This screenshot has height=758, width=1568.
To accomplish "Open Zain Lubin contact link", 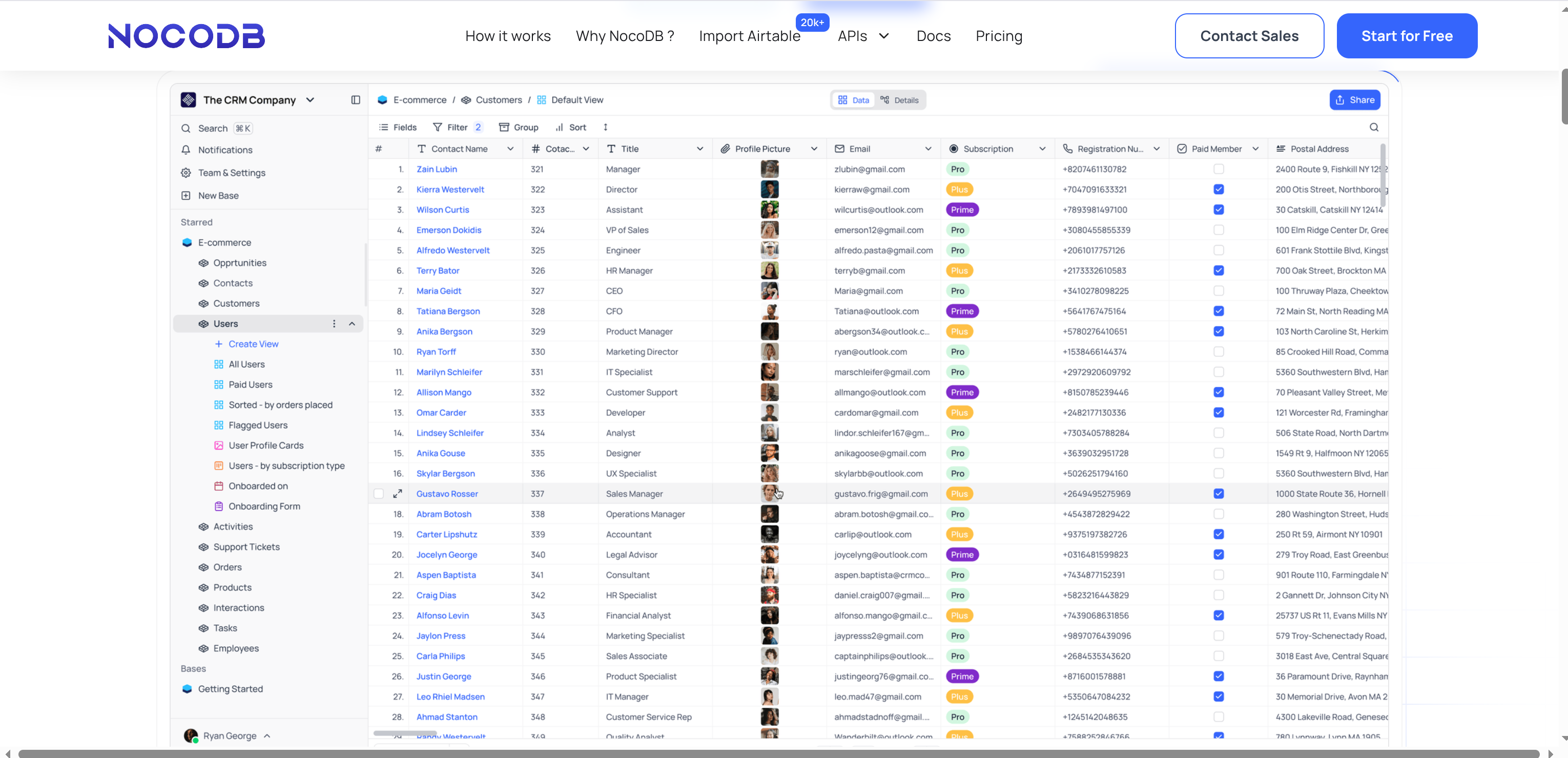I will 437,169.
